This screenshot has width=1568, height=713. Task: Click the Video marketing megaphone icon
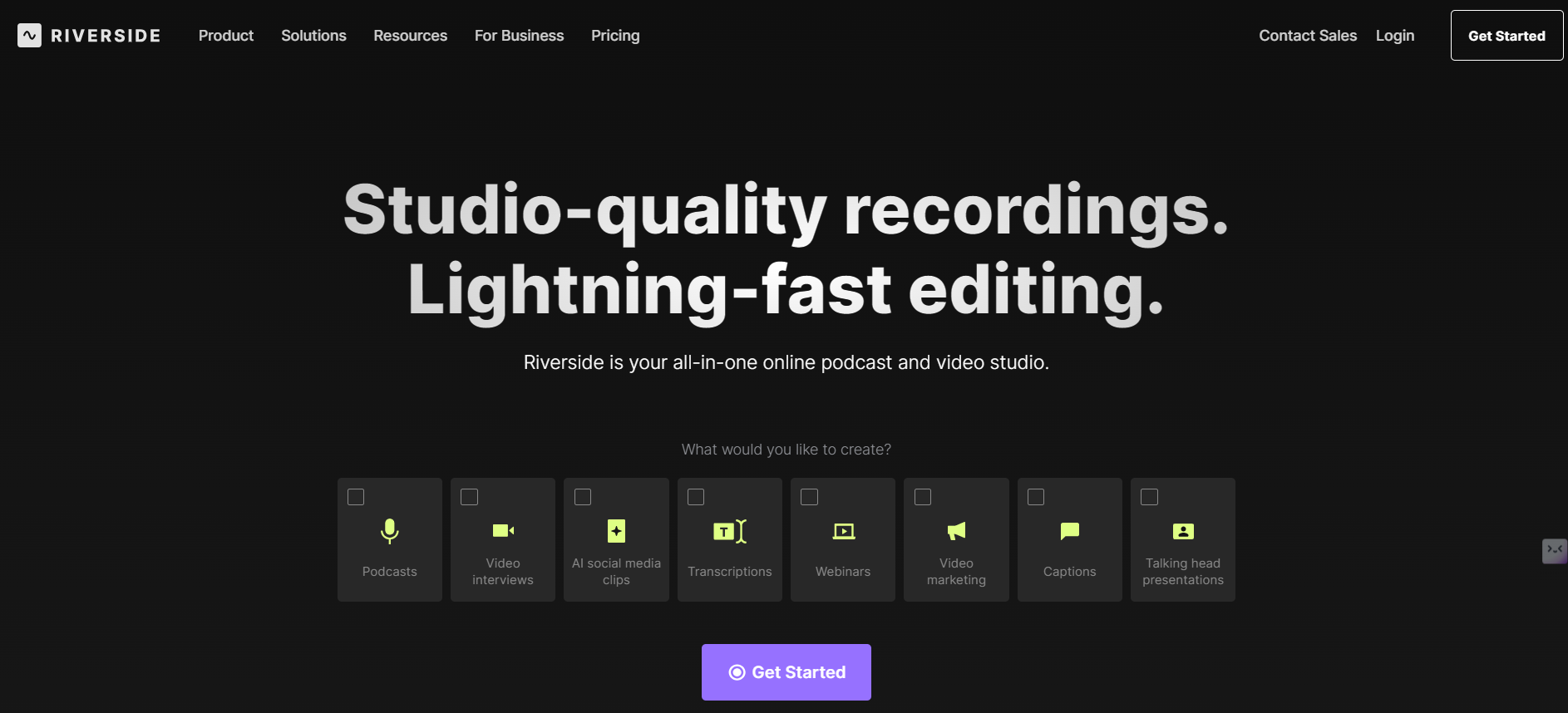pyautogui.click(x=956, y=531)
